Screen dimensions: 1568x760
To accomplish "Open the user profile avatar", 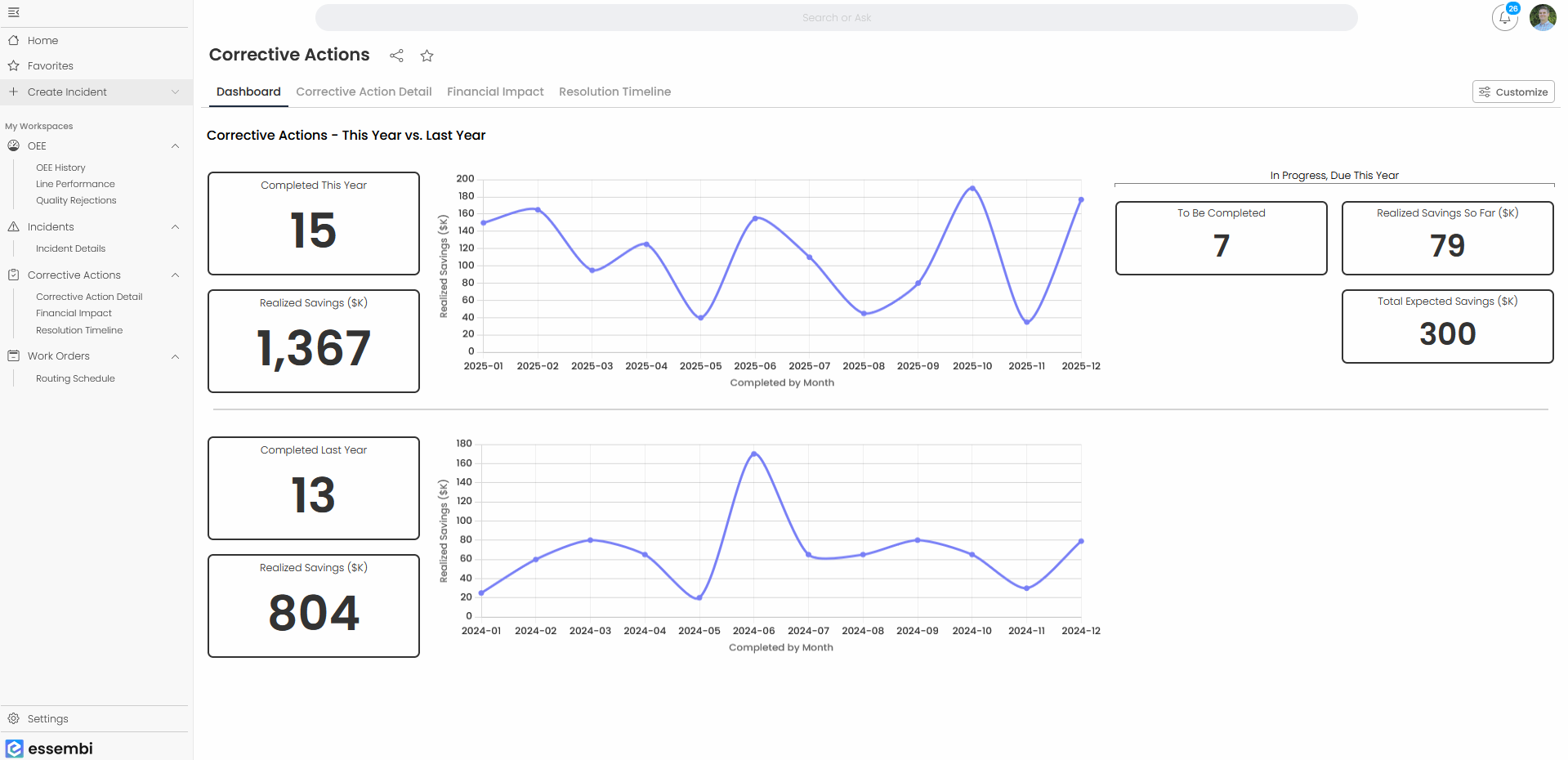I will pos(1542,17).
